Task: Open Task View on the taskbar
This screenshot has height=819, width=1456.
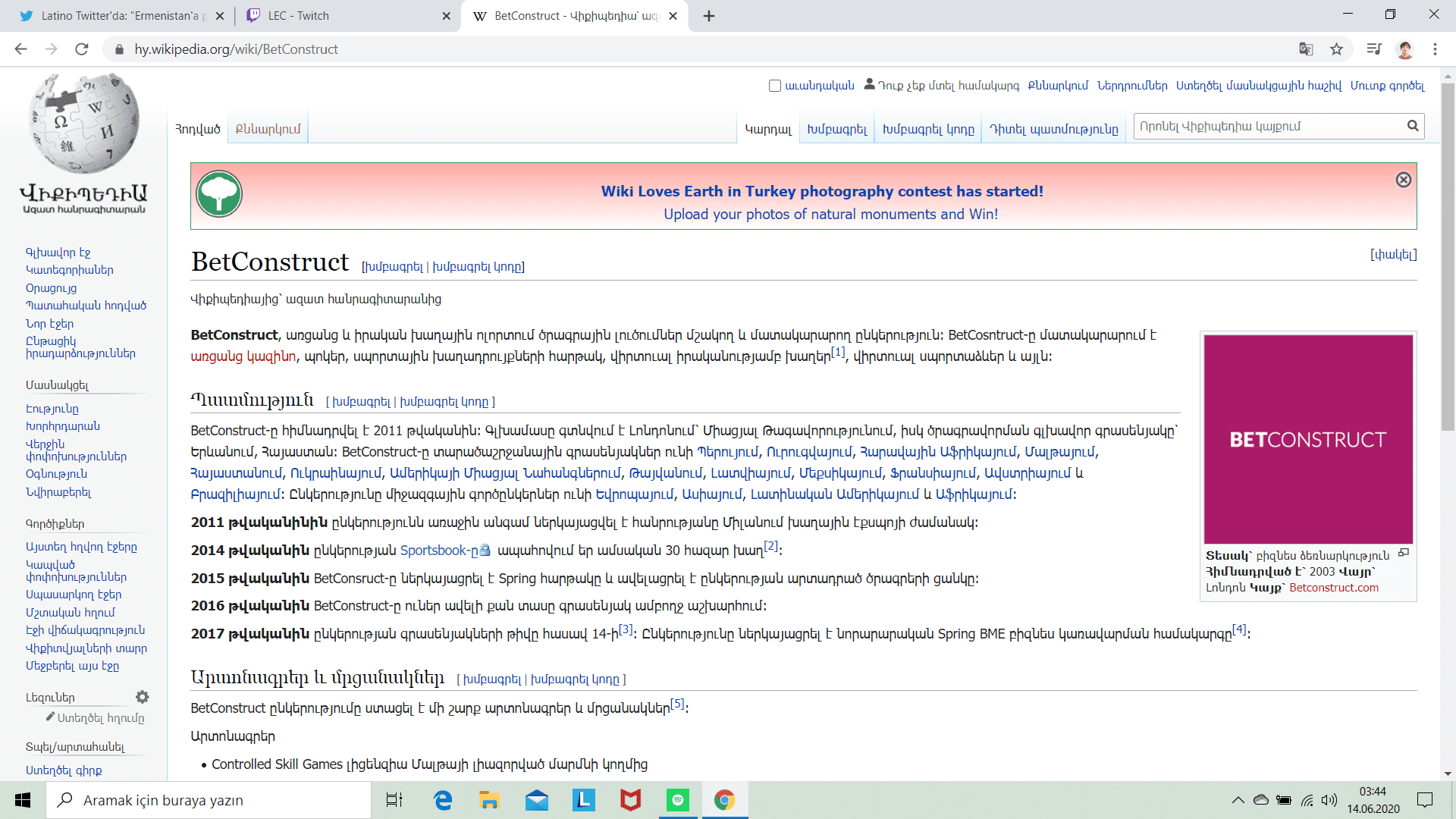Action: coord(394,800)
